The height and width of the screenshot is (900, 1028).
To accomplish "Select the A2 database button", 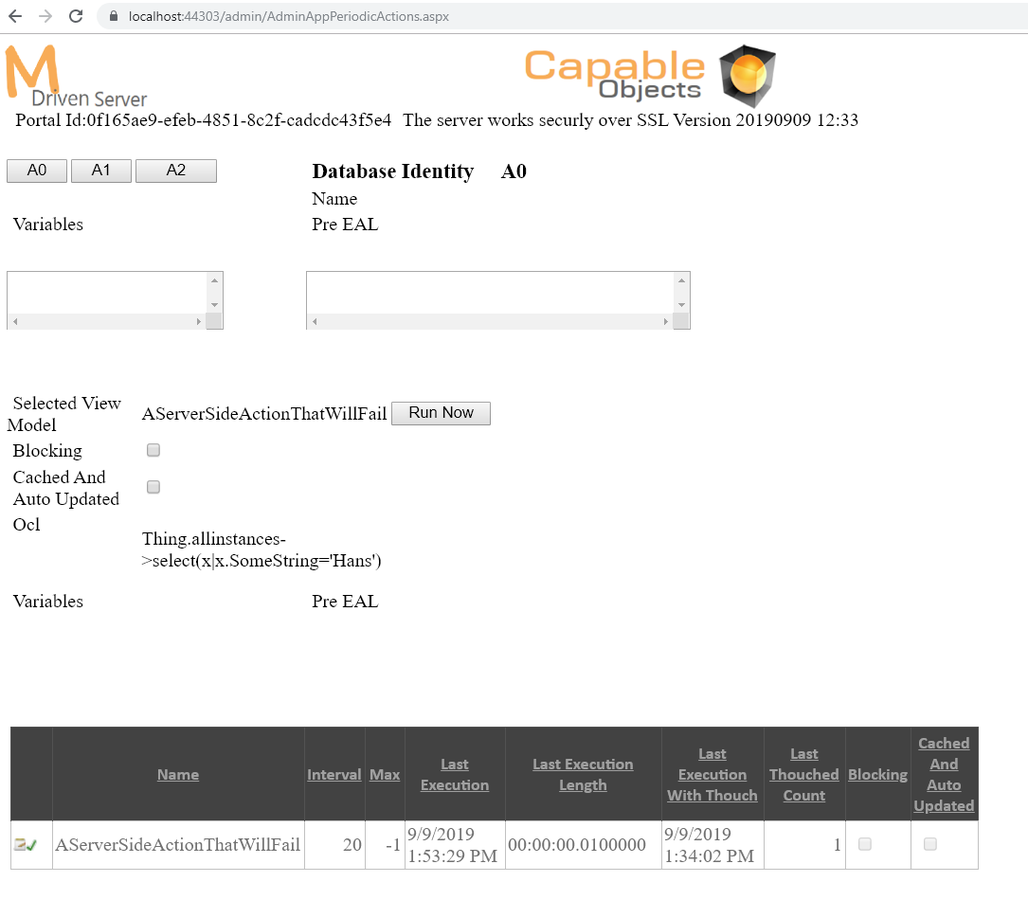I will click(176, 170).
